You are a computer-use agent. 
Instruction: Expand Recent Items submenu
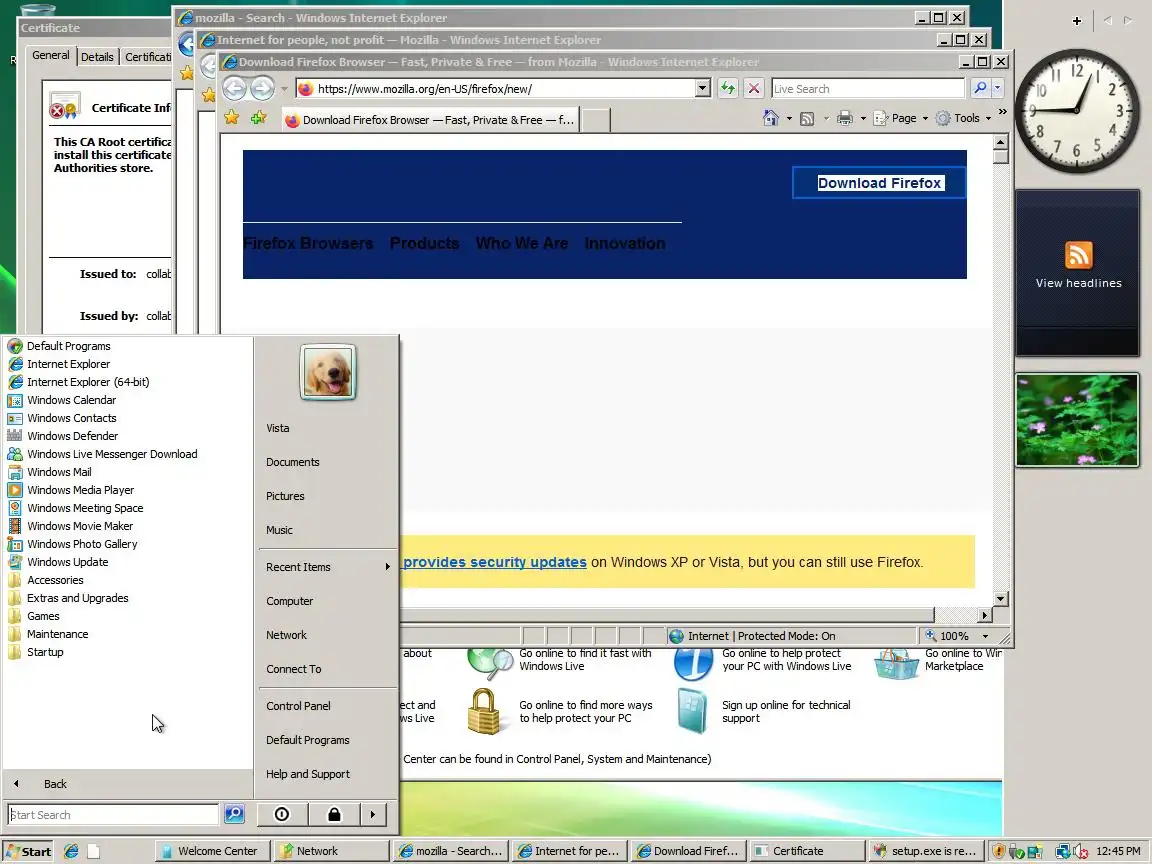point(327,567)
